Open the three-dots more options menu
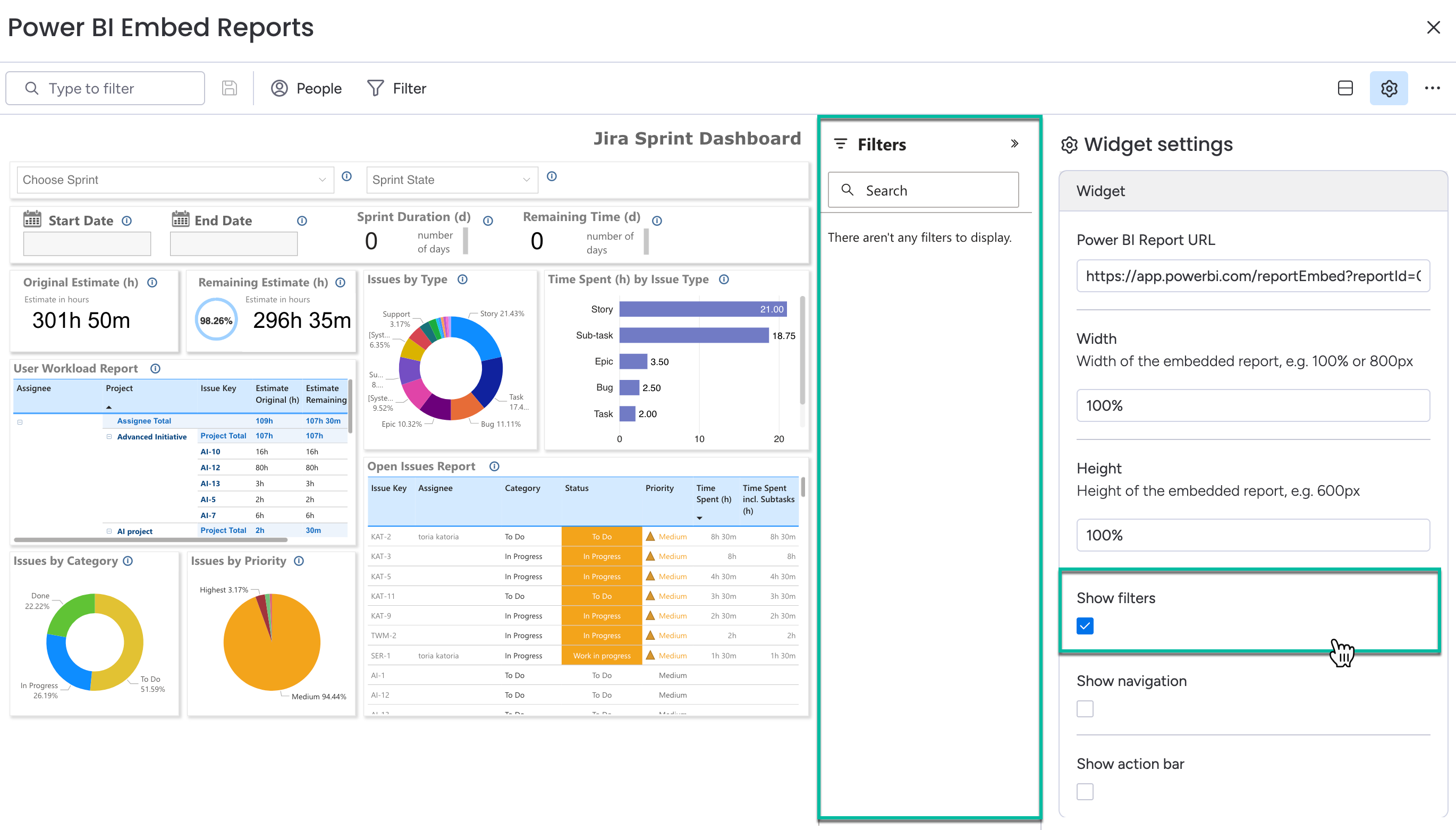1456x830 pixels. 1432,88
